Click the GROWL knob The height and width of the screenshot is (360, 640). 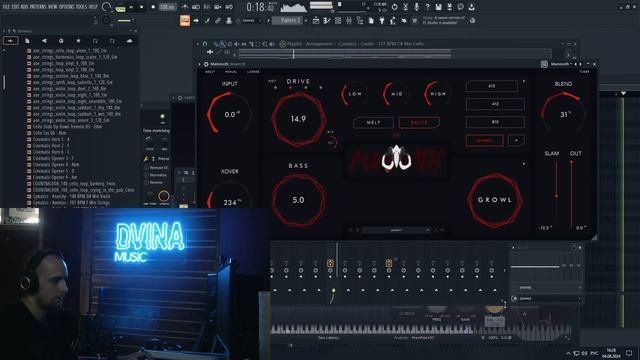pyautogui.click(x=495, y=200)
